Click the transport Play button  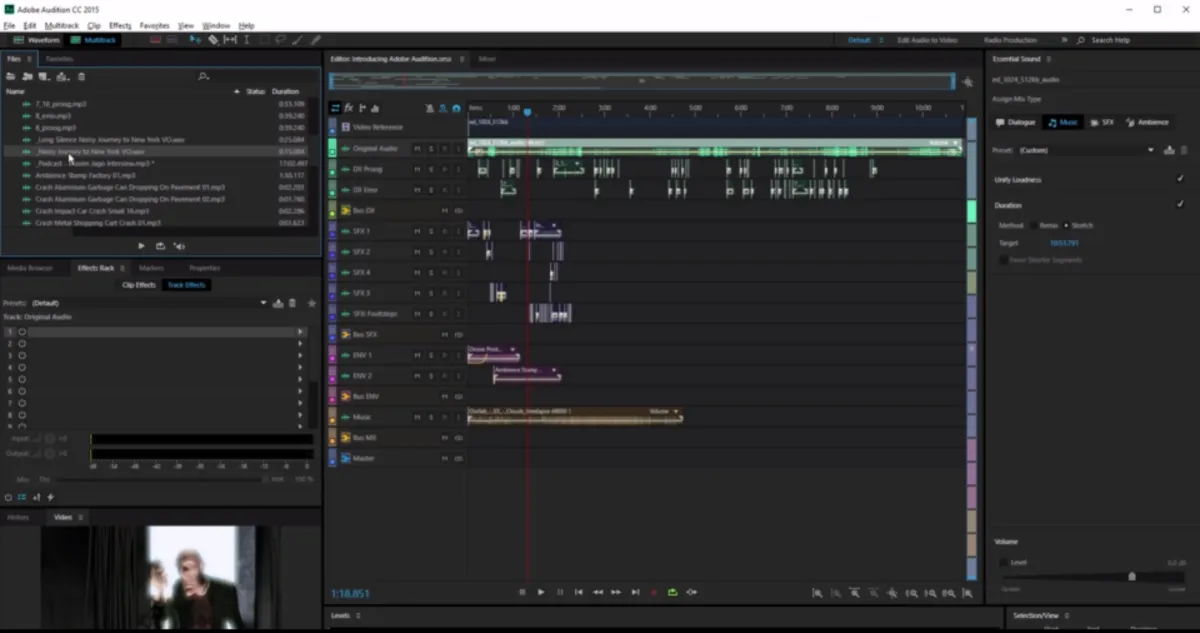(x=541, y=592)
